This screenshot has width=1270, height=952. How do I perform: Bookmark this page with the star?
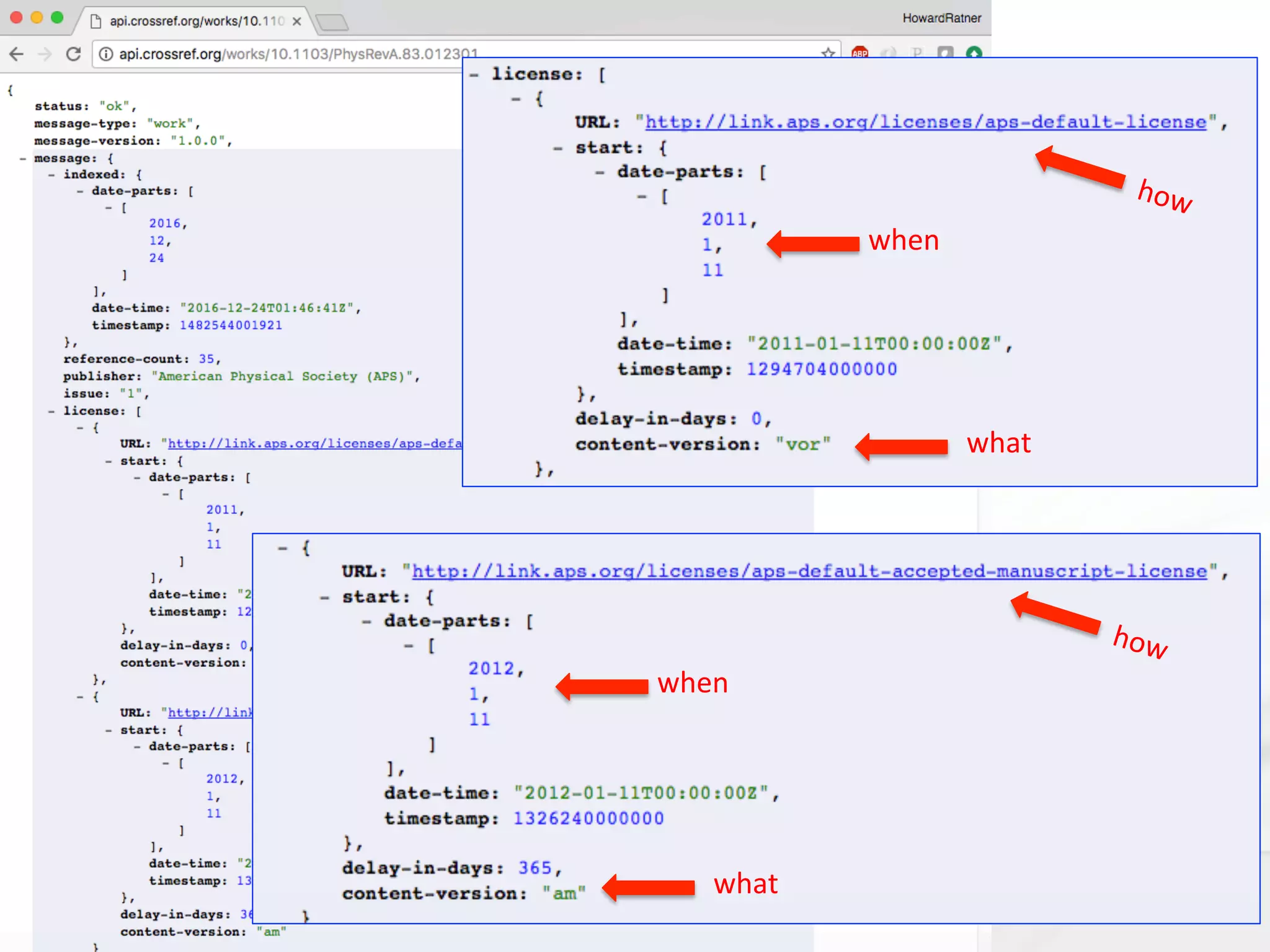point(827,53)
